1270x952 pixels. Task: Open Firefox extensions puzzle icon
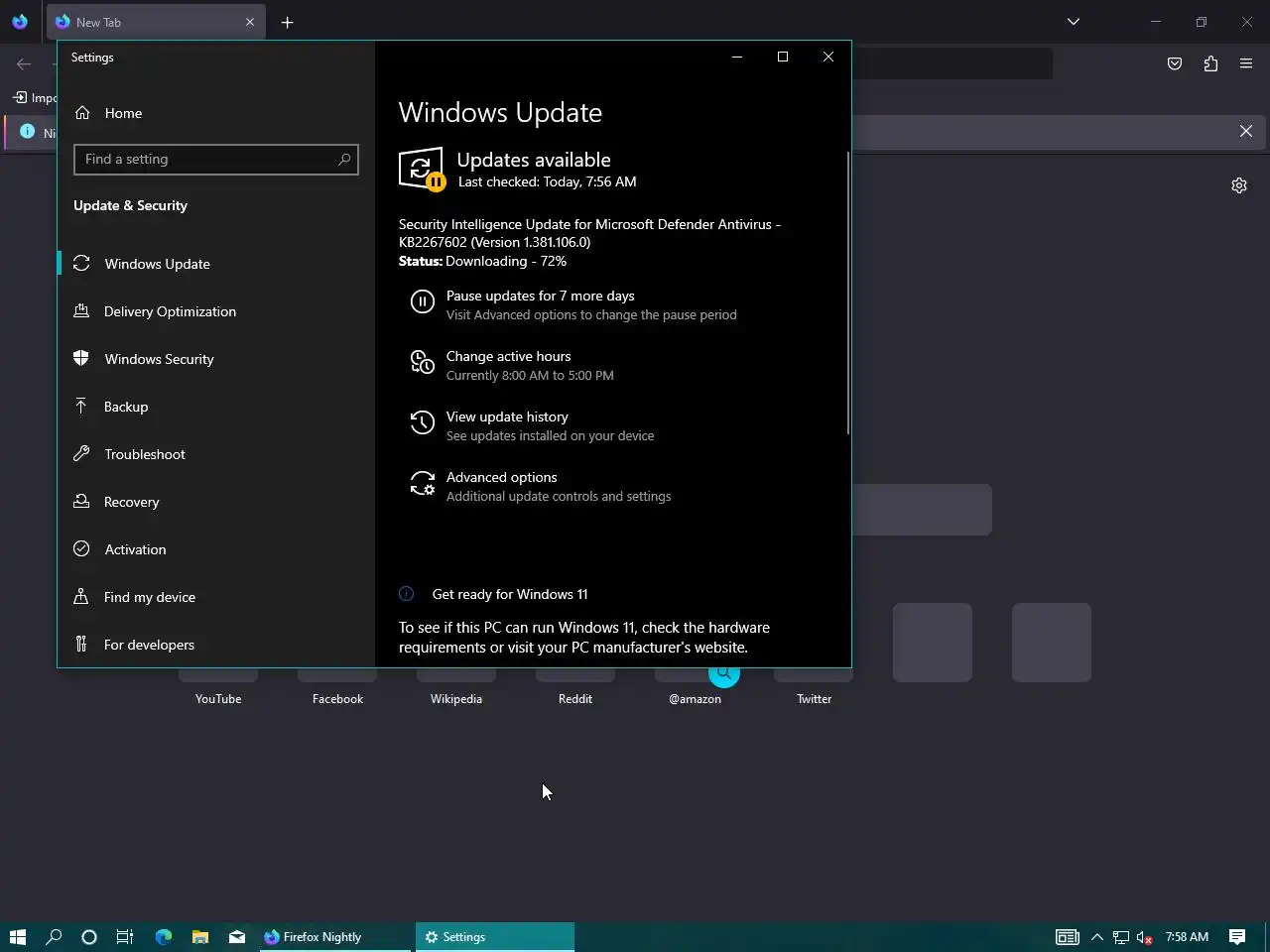[1210, 63]
